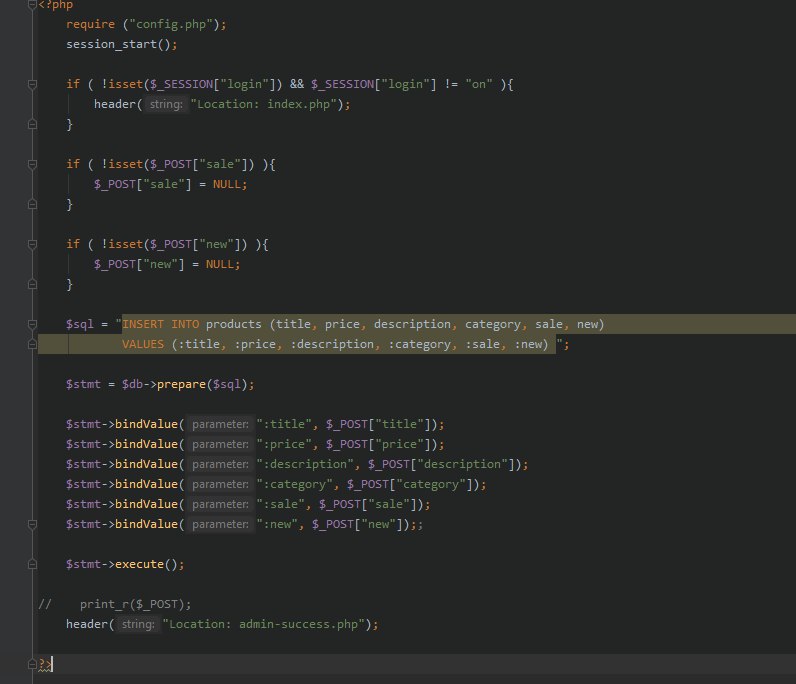Click the "Location: admin-success.php" string
Image resolution: width=796 pixels, height=684 pixels.
(264, 624)
